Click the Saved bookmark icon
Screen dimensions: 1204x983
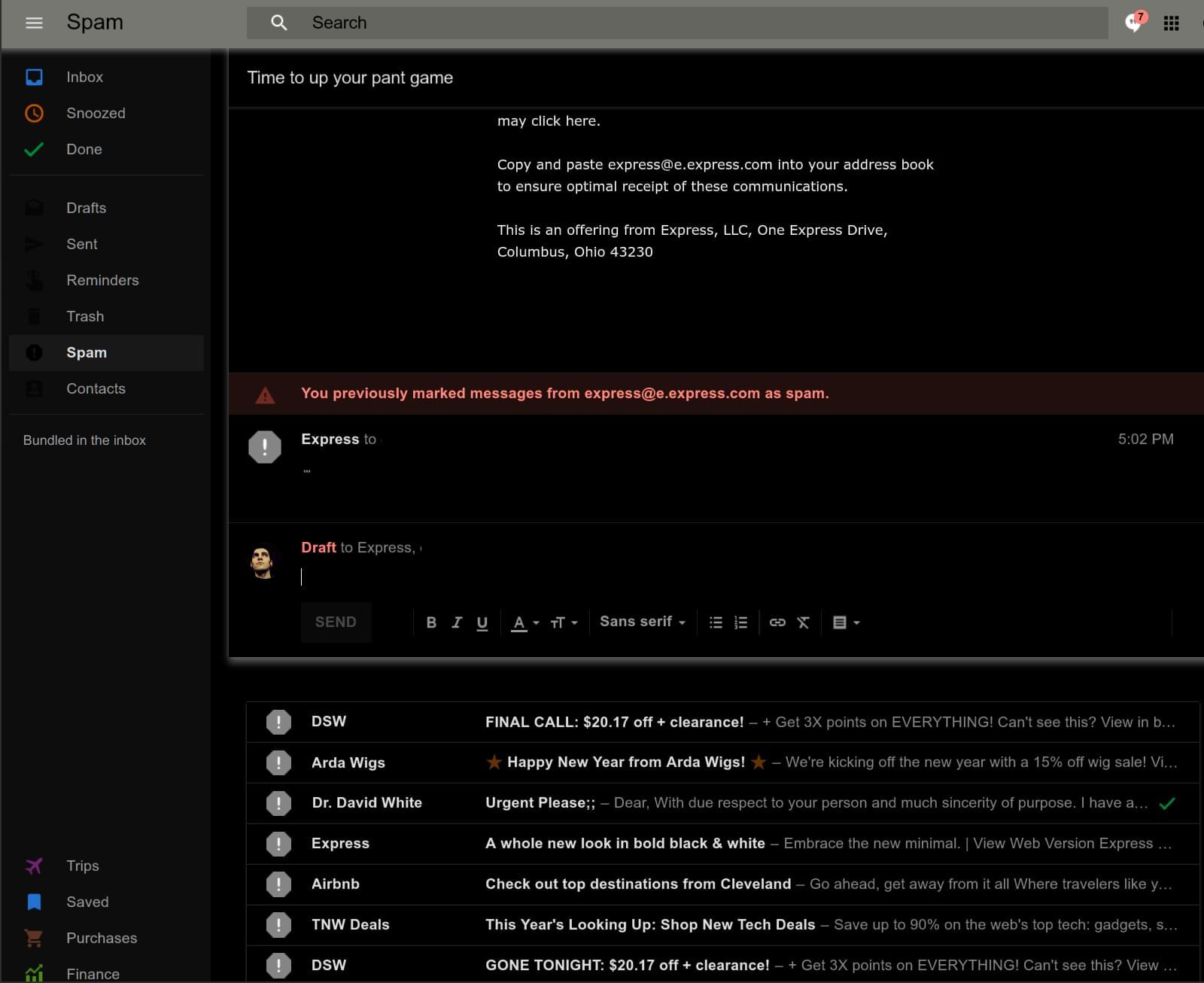tap(35, 902)
